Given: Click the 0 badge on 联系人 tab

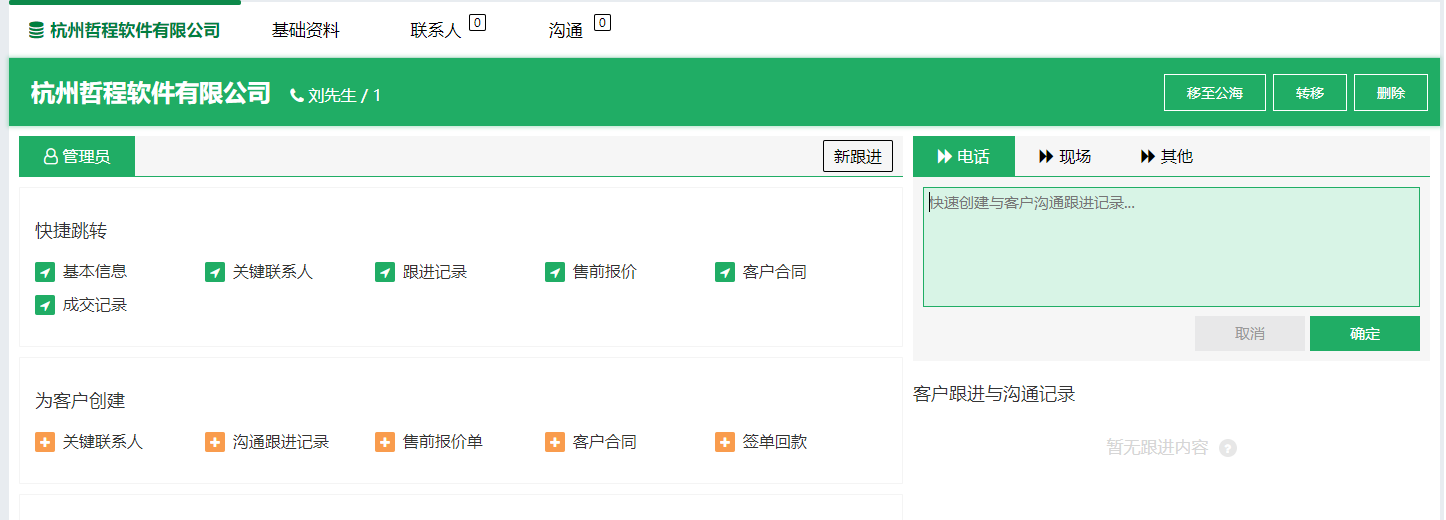Looking at the screenshot, I should (477, 22).
